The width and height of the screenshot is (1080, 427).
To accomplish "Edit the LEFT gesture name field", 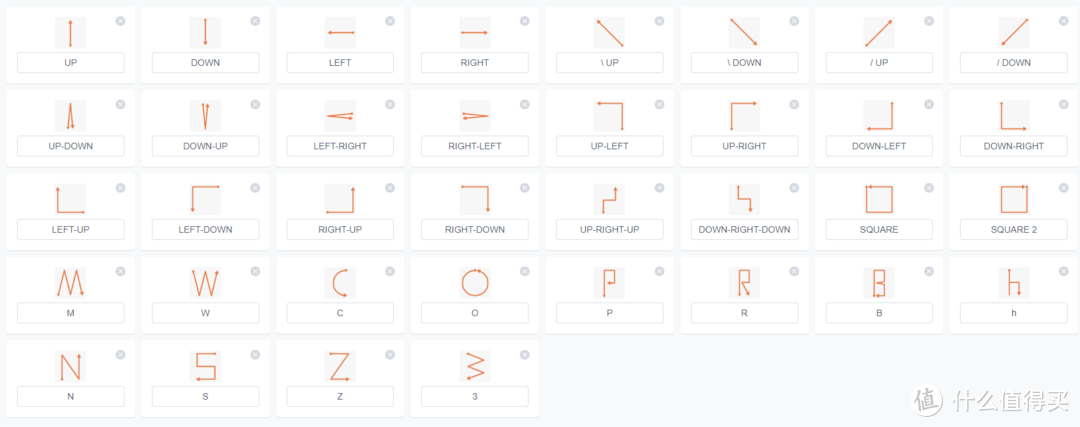I will (x=340, y=63).
